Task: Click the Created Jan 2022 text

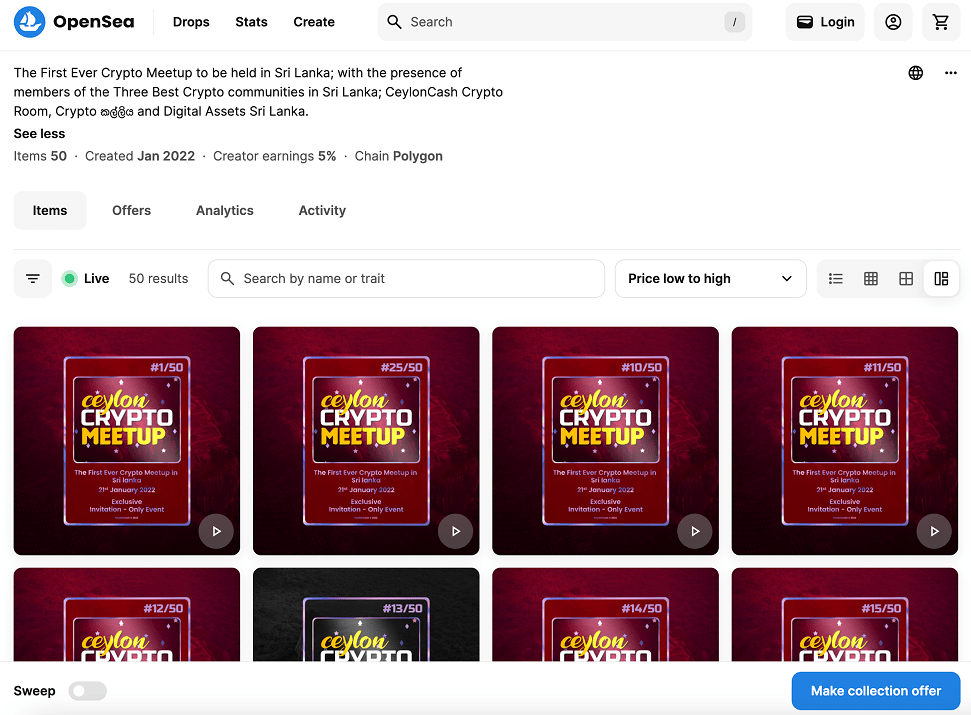Action: [x=140, y=156]
